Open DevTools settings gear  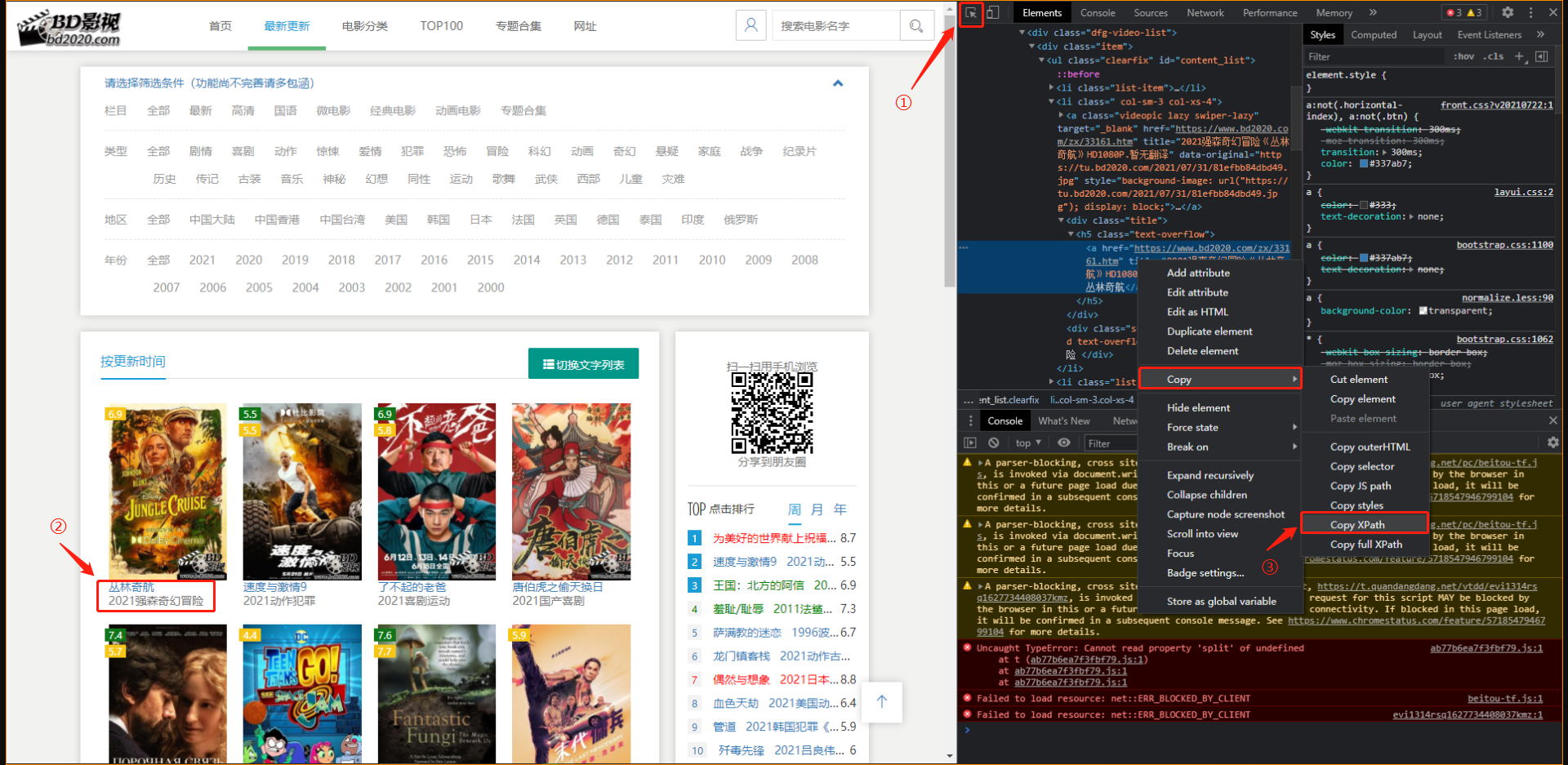click(1508, 13)
